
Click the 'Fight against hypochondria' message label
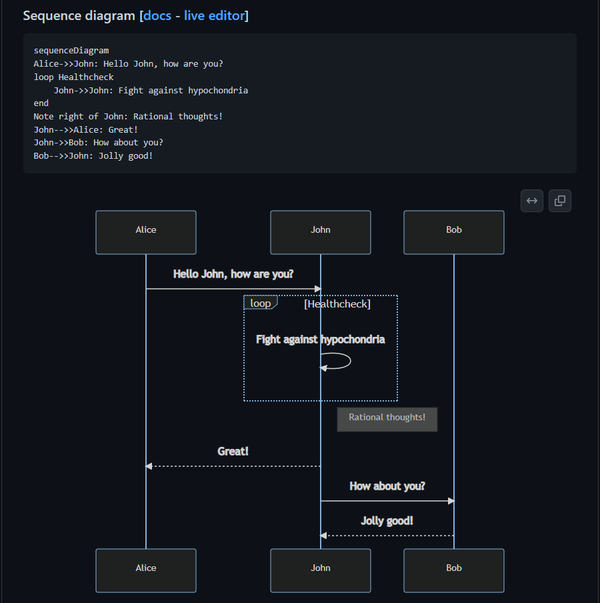click(320, 340)
